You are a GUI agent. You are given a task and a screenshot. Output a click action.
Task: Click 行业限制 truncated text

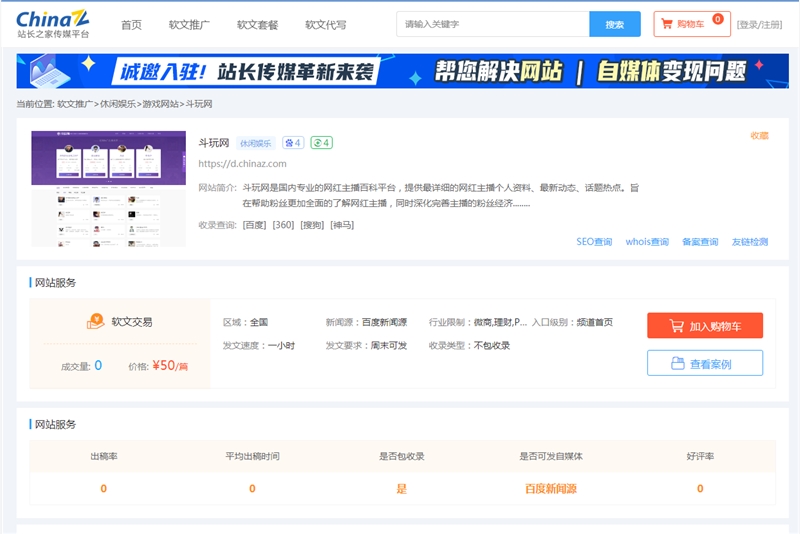tap(478, 322)
